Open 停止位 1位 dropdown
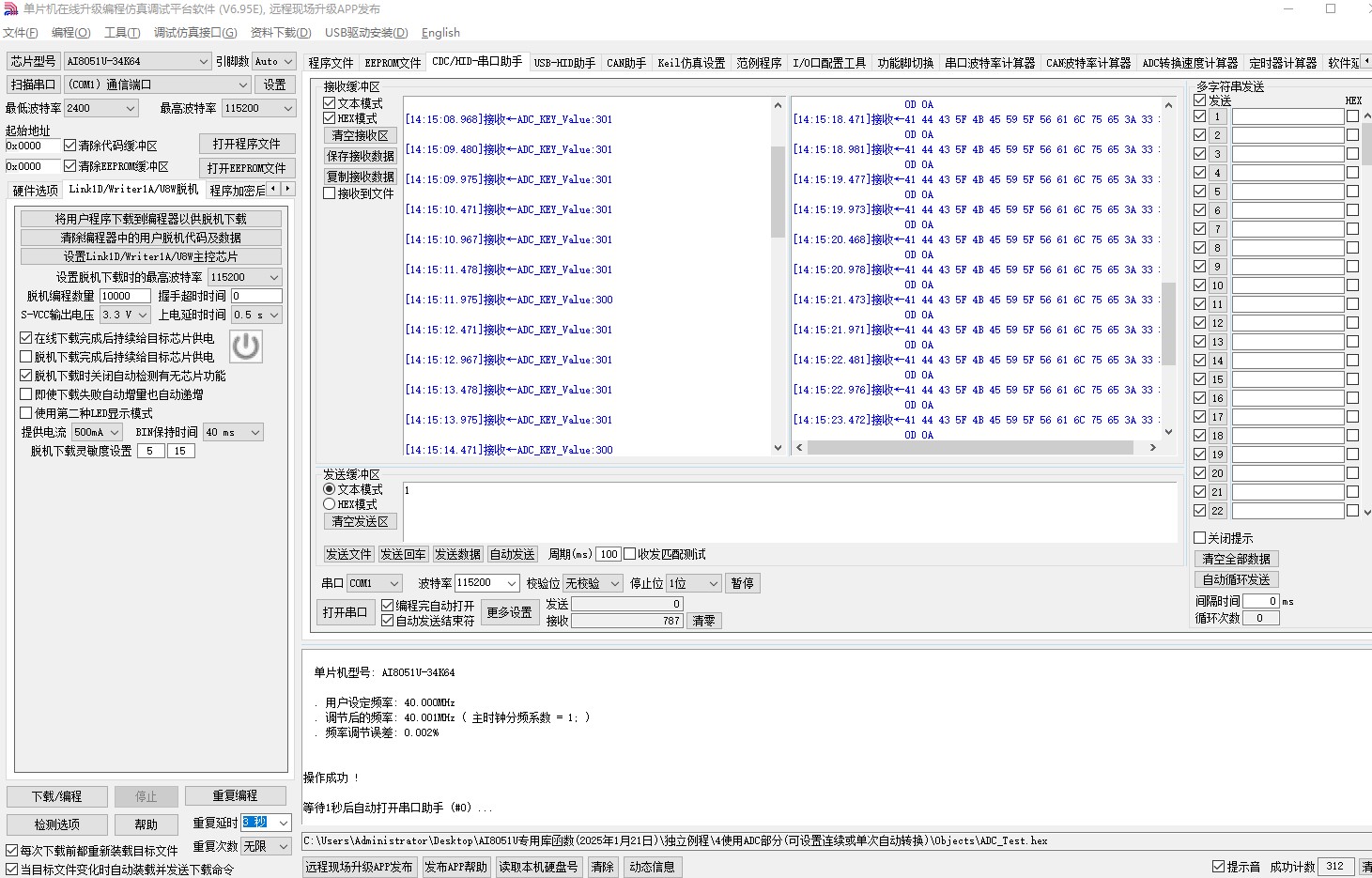Viewport: 1372px width, 878px height. [694, 583]
